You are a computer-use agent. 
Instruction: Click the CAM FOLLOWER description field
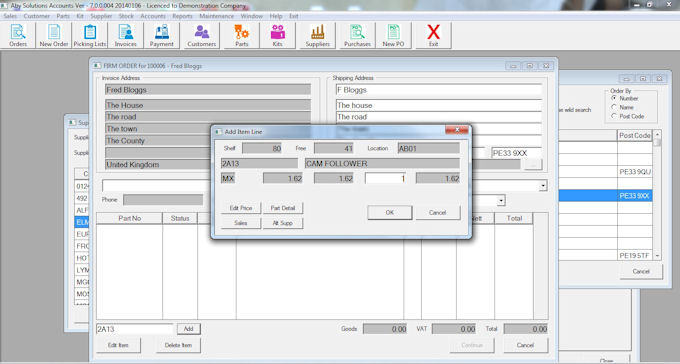(382, 164)
